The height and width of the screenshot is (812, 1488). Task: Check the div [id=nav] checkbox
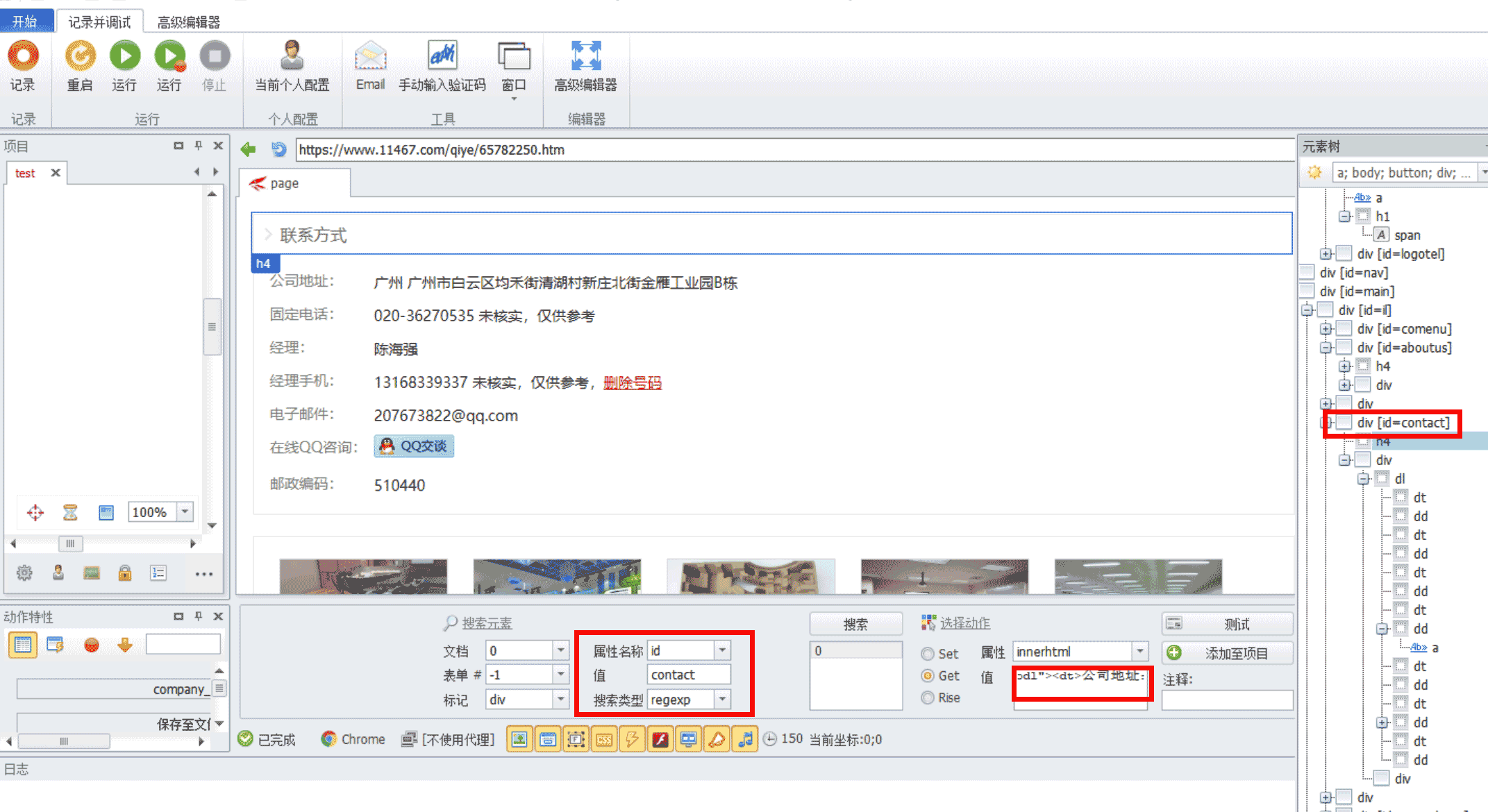pos(1307,272)
